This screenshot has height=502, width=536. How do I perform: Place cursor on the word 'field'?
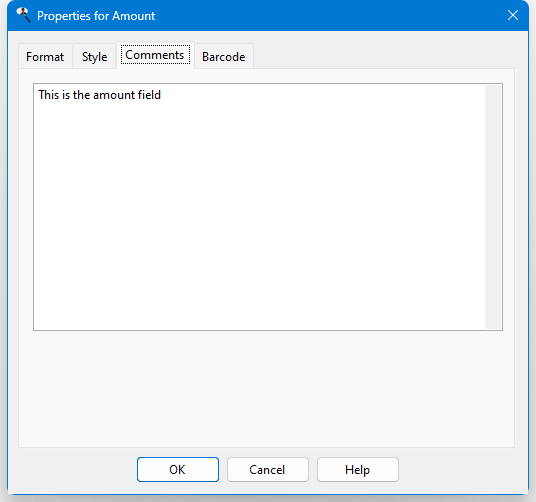149,95
